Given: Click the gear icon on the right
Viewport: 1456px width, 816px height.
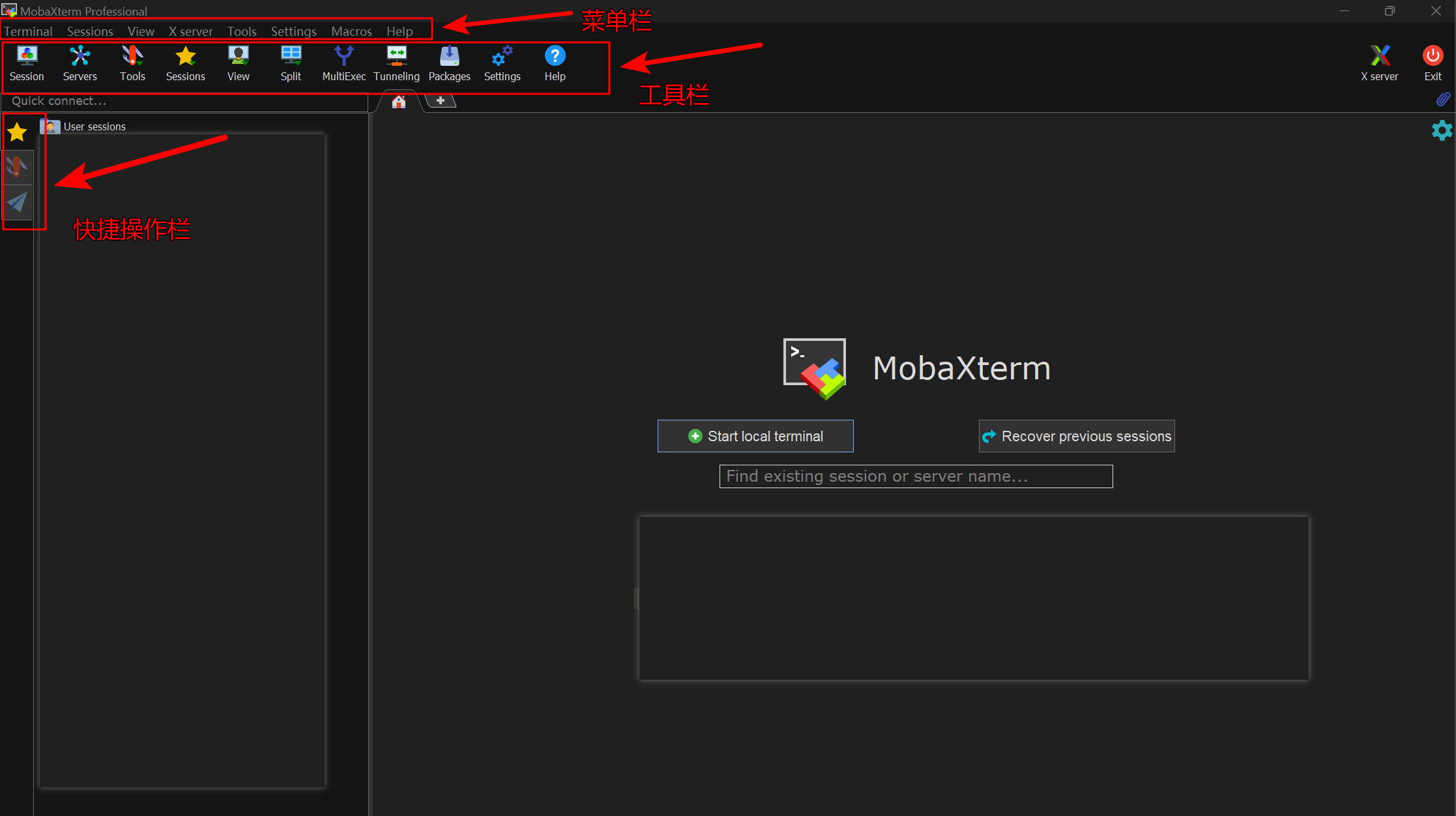Looking at the screenshot, I should click(1442, 130).
